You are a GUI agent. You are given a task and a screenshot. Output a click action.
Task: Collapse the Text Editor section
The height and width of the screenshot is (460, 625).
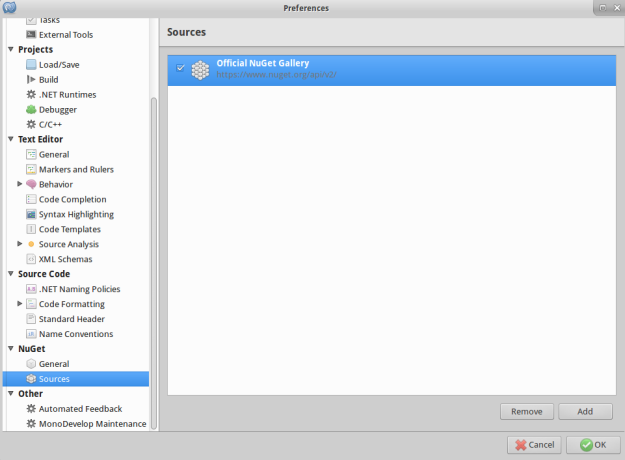click(x=11, y=139)
